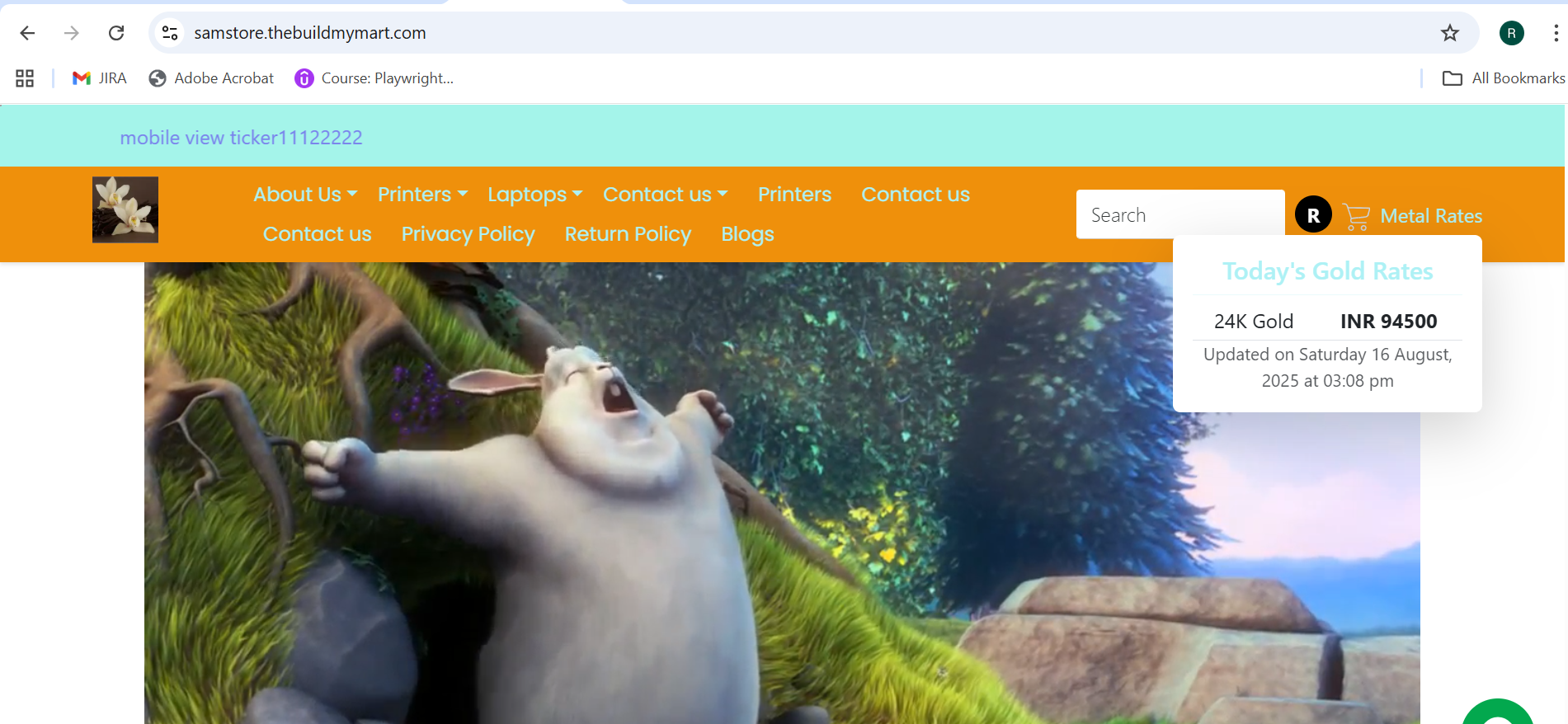The image size is (1568, 724).
Task: Open the apps grid in bookmarks bar
Action: click(25, 78)
